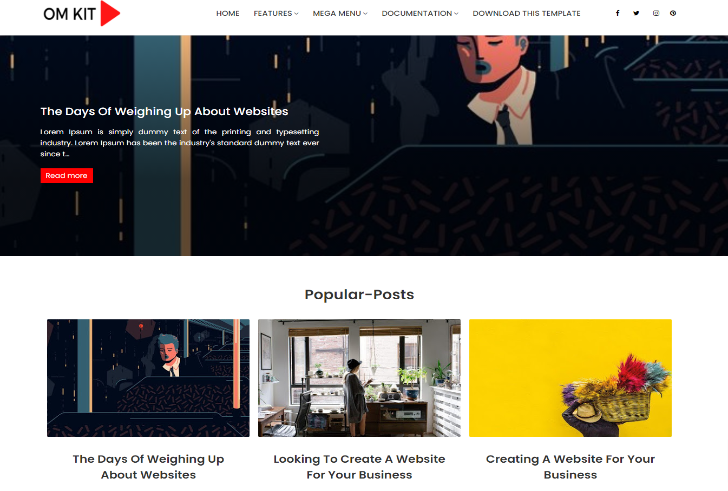The image size is (728, 491).
Task: Go to the Home menu item
Action: point(228,13)
